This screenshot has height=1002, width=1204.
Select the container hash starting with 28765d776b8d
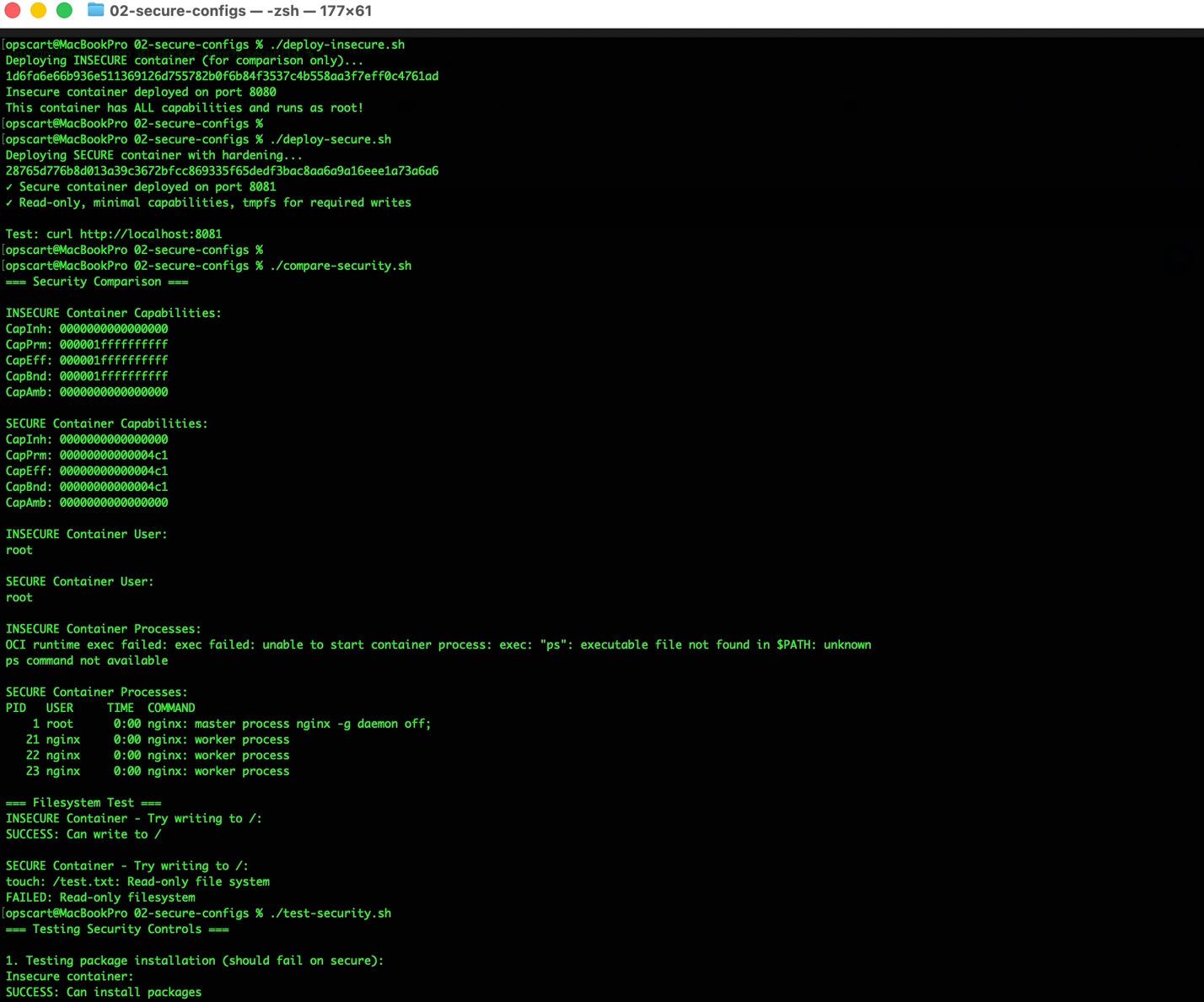click(222, 171)
